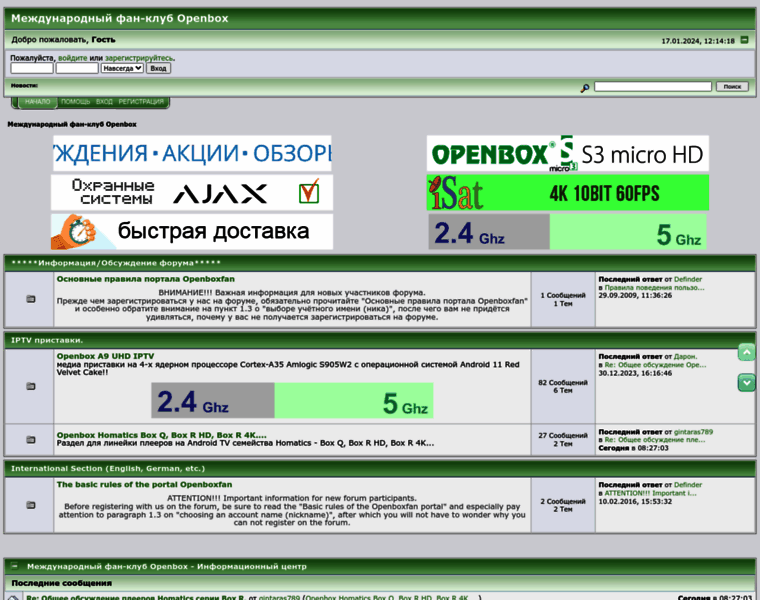Click folder icon for Openbox A9 UHD IPTV board

pos(31,386)
